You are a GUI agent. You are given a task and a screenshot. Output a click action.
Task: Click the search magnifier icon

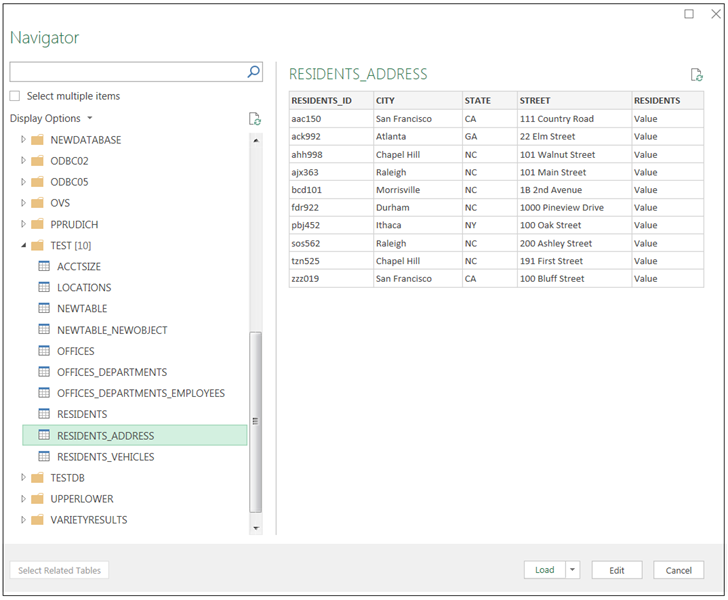(x=253, y=72)
